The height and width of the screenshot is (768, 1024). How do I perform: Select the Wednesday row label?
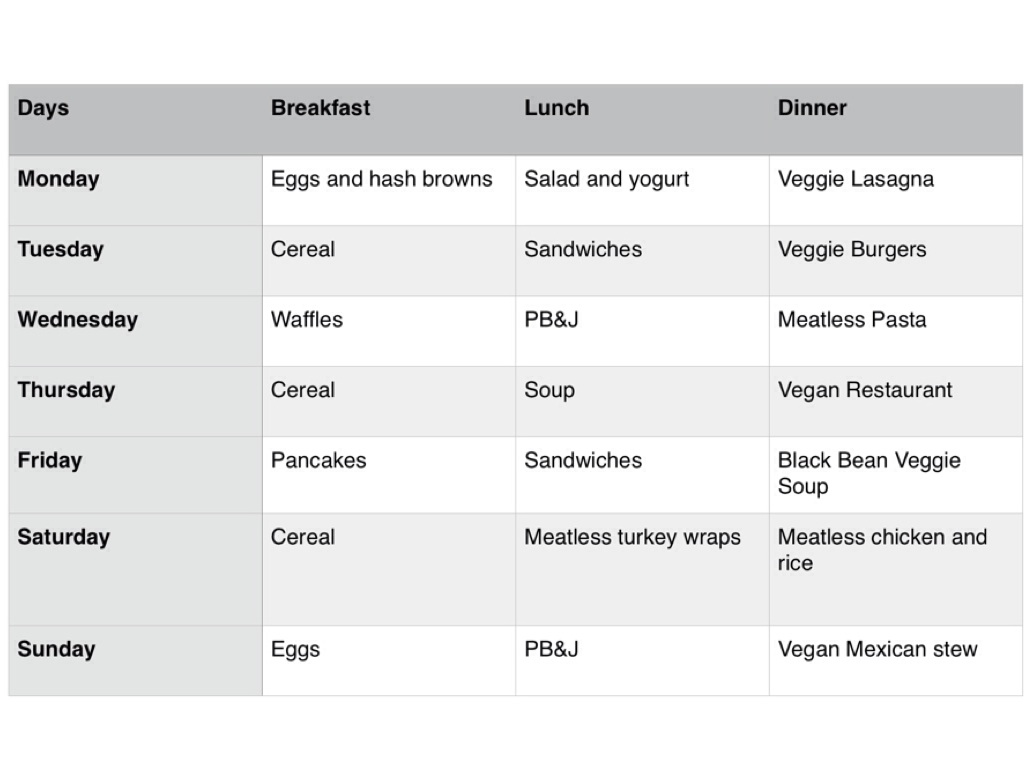[x=78, y=320]
